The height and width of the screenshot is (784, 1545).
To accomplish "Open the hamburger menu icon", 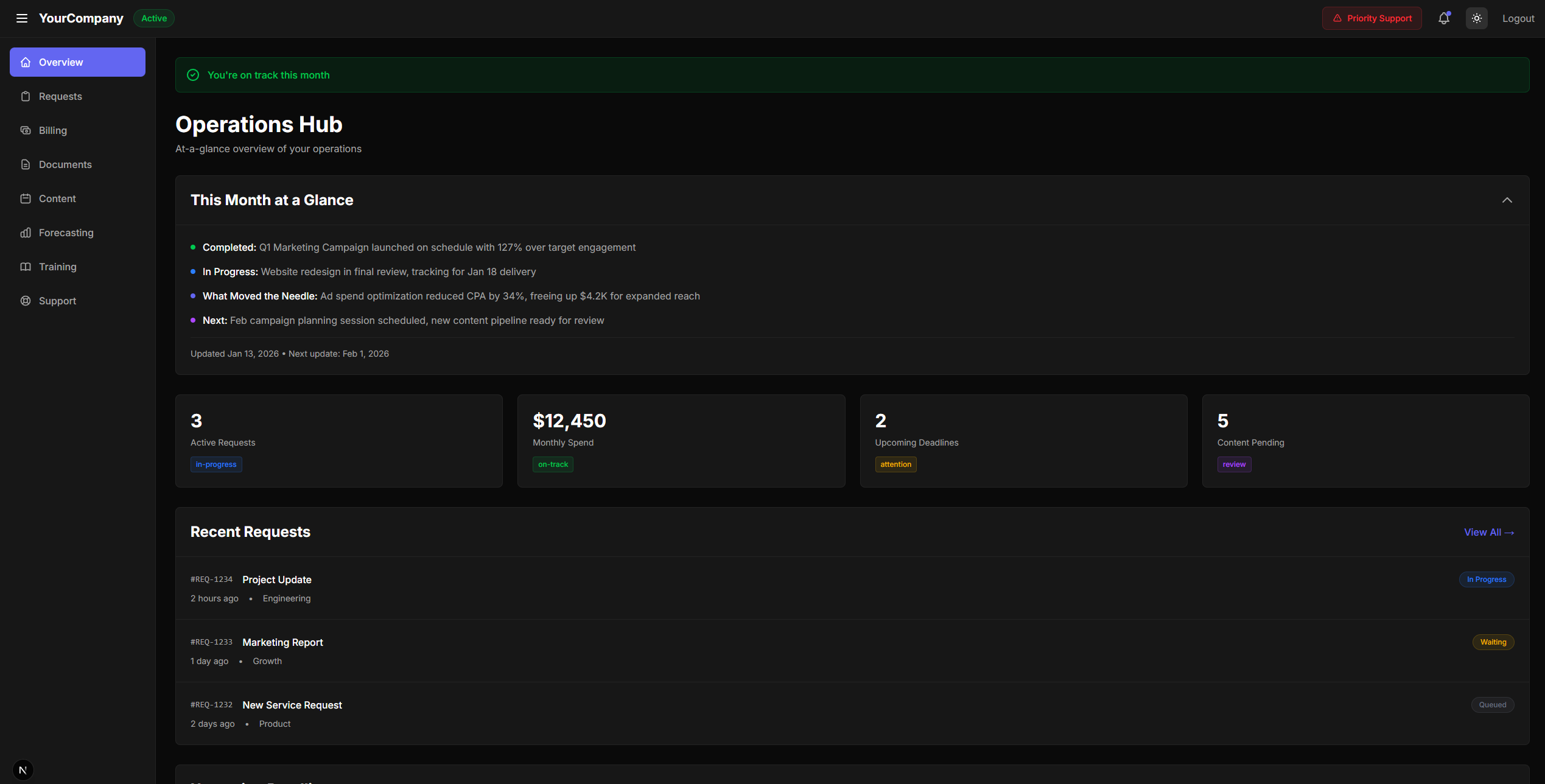I will (22, 18).
